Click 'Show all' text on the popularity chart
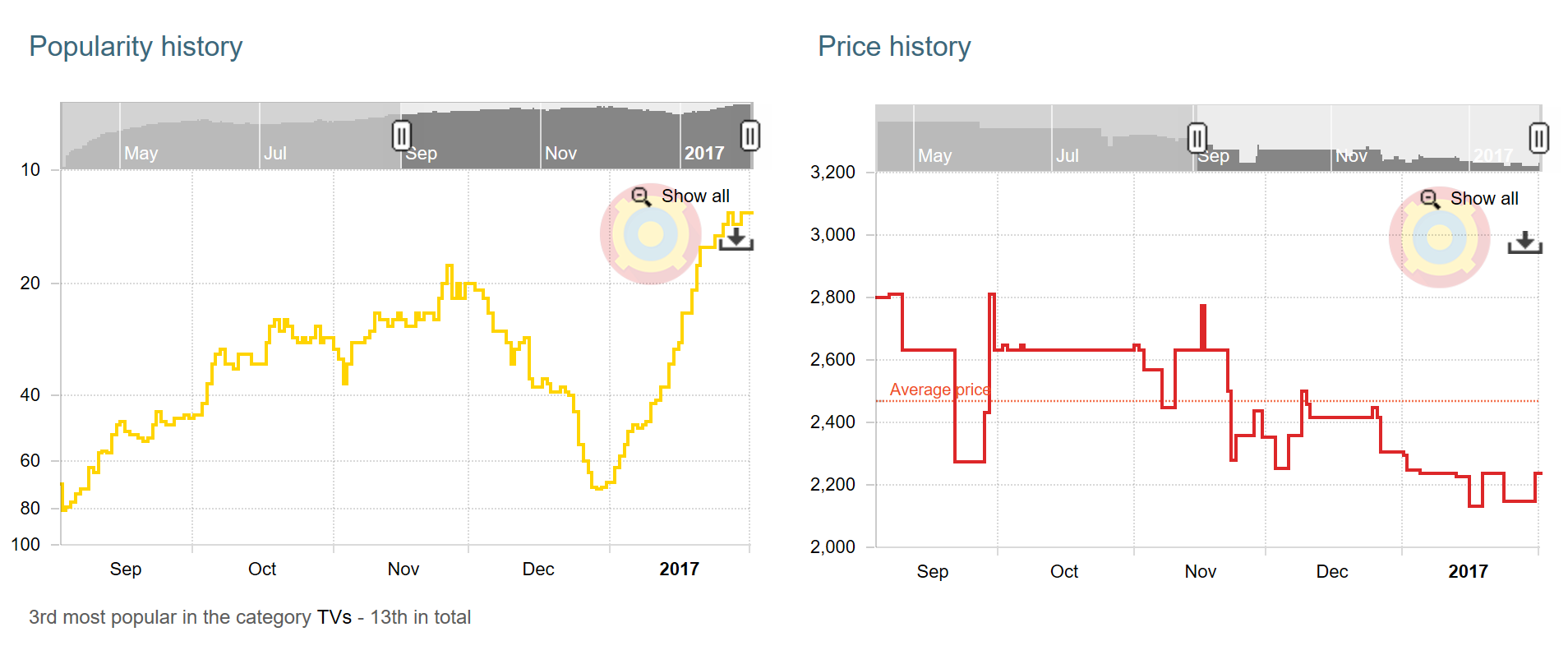Viewport: 1568px width, 664px height. pyautogui.click(x=695, y=196)
